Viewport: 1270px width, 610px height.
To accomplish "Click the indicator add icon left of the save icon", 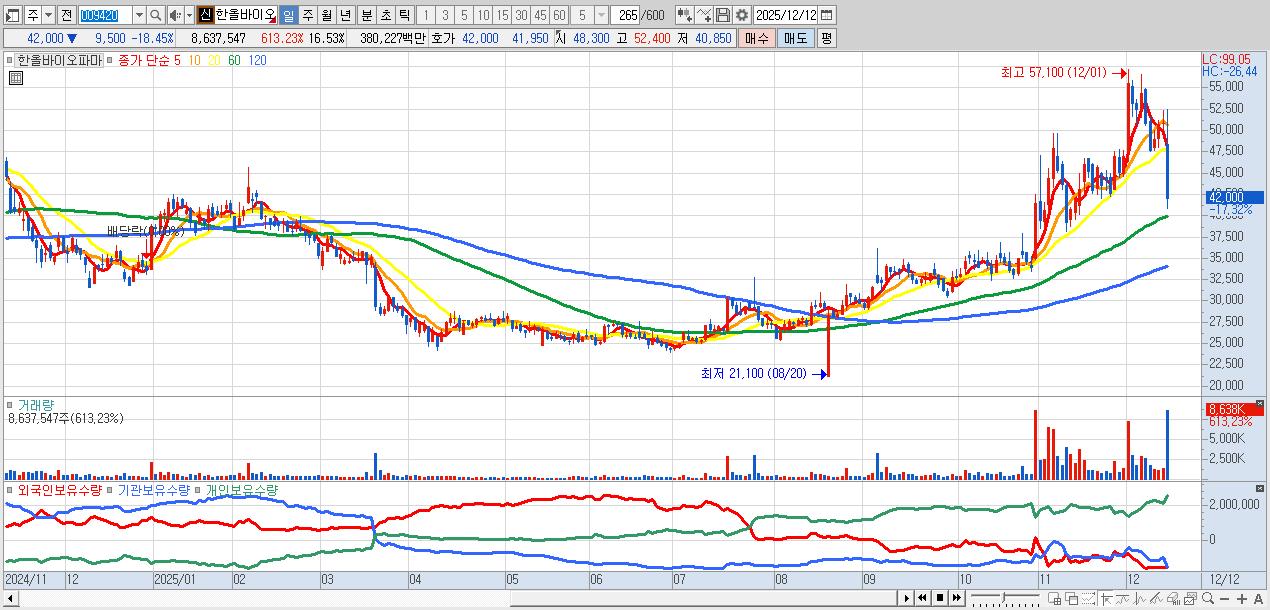I will [685, 15].
